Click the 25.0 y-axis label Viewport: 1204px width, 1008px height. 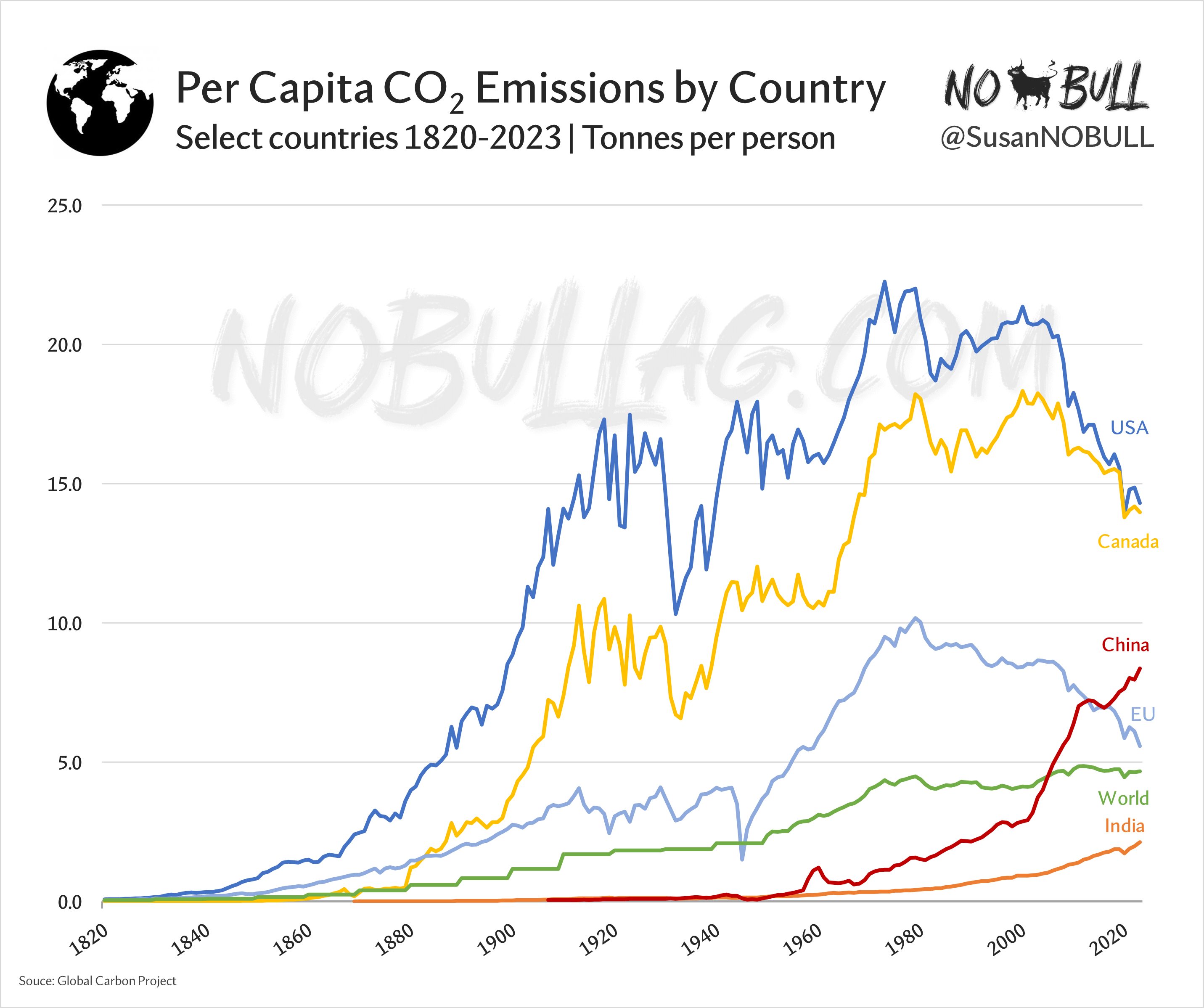64,206
